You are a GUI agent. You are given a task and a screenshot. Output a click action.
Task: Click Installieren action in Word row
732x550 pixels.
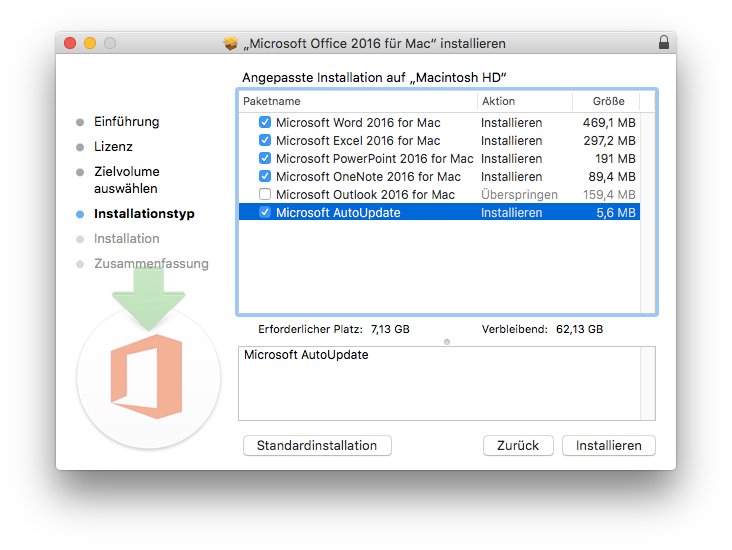(512, 123)
